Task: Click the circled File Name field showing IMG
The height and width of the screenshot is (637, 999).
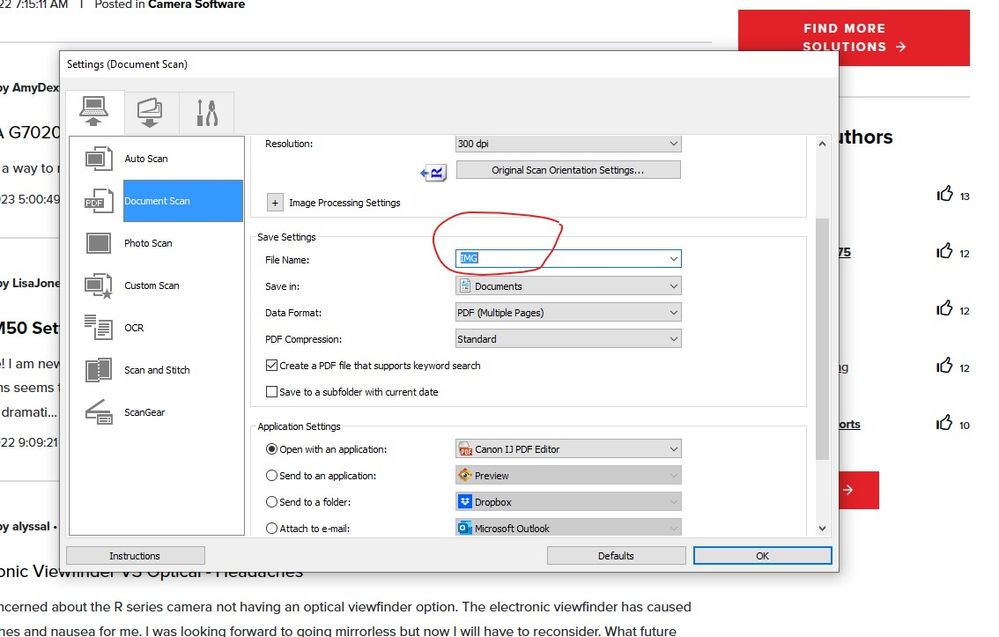Action: pos(560,258)
